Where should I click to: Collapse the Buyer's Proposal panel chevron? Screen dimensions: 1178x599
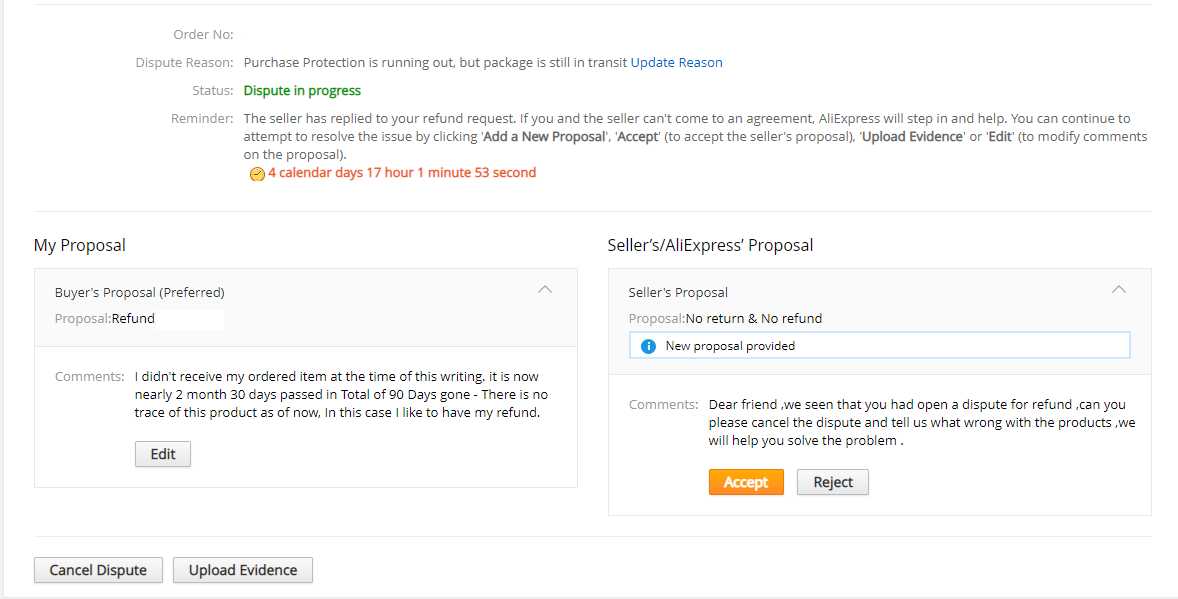(x=545, y=289)
